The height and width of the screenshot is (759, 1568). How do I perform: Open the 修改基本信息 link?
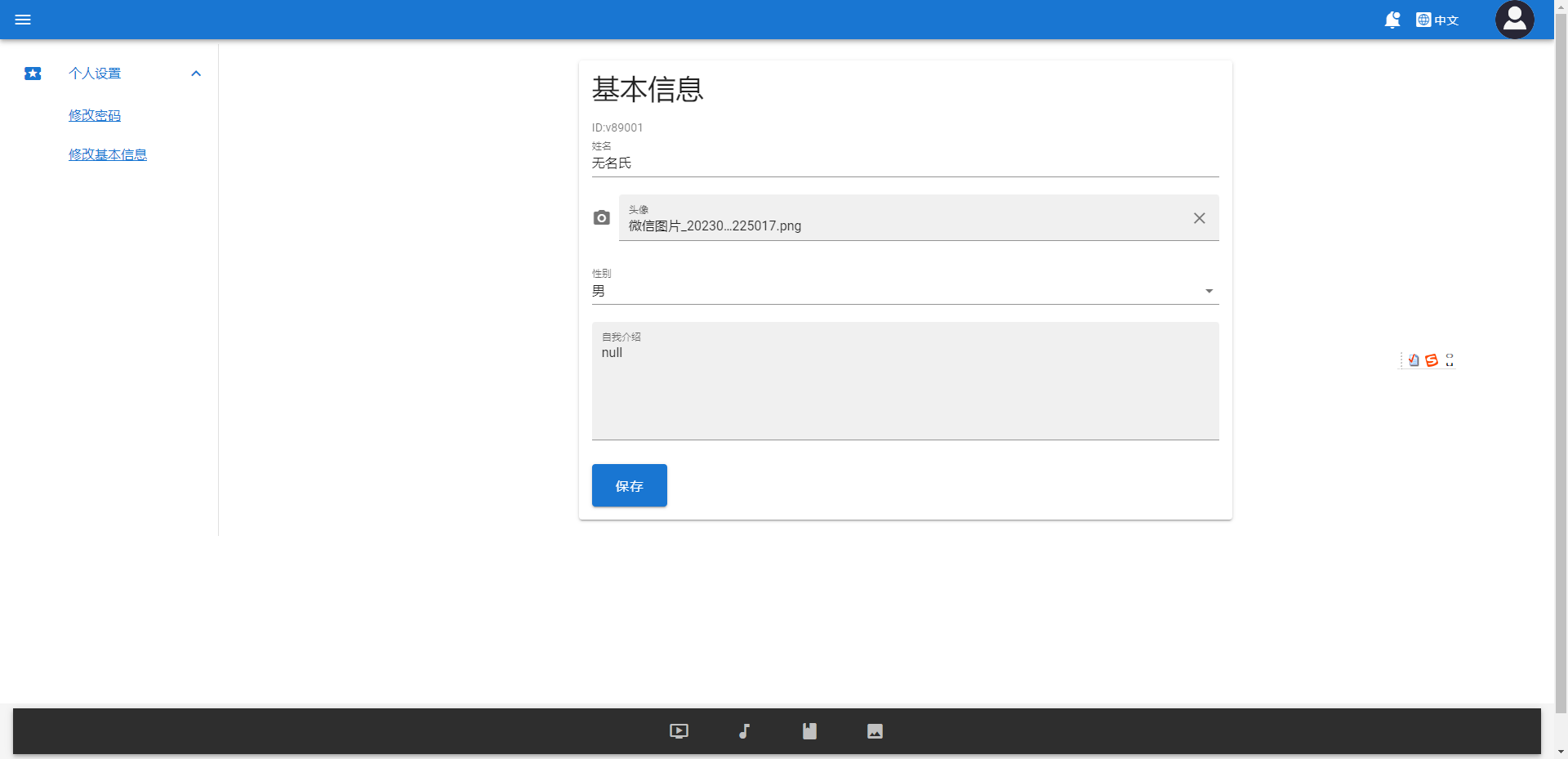108,154
